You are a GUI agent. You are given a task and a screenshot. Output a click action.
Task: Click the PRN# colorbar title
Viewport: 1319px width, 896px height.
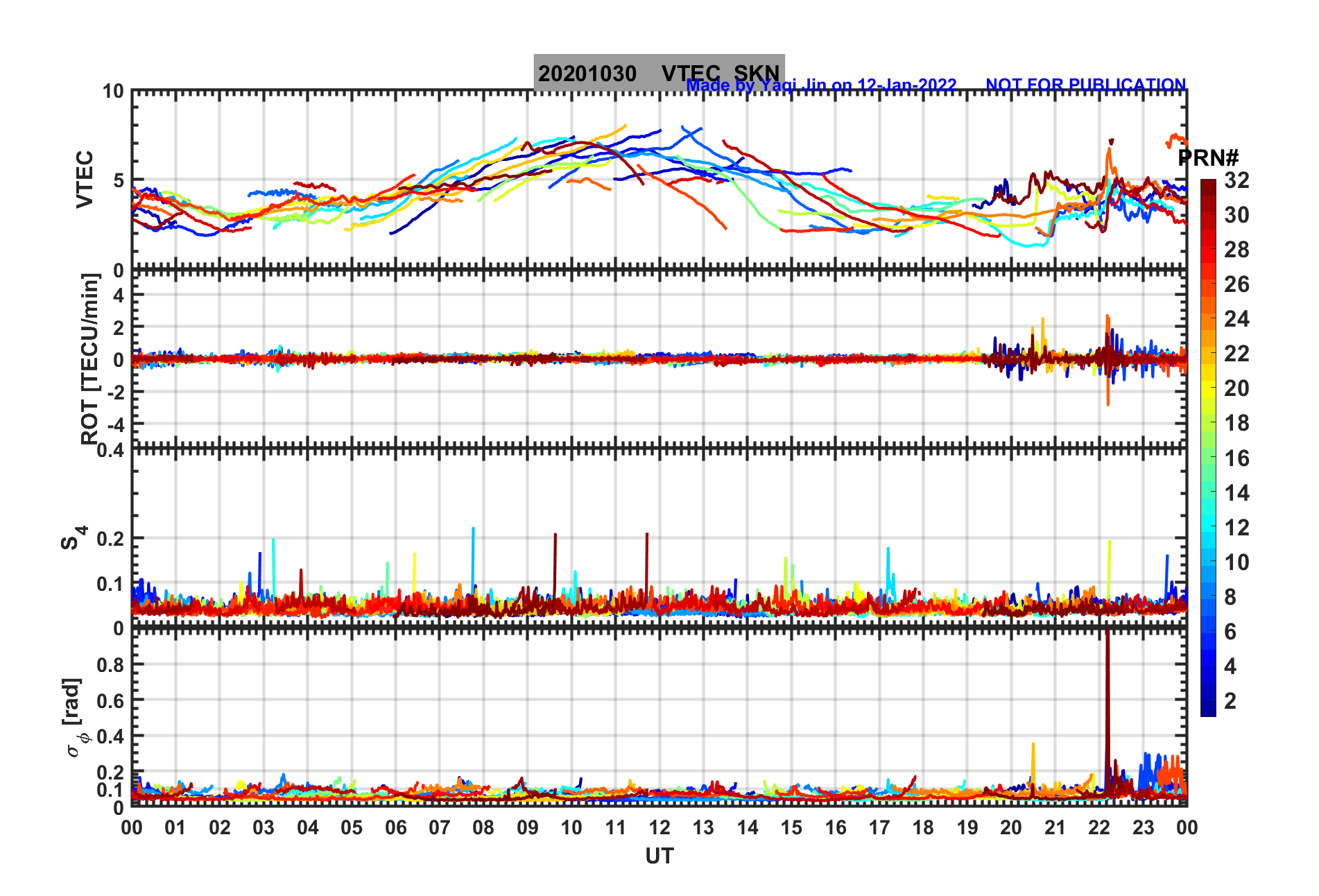click(1208, 158)
